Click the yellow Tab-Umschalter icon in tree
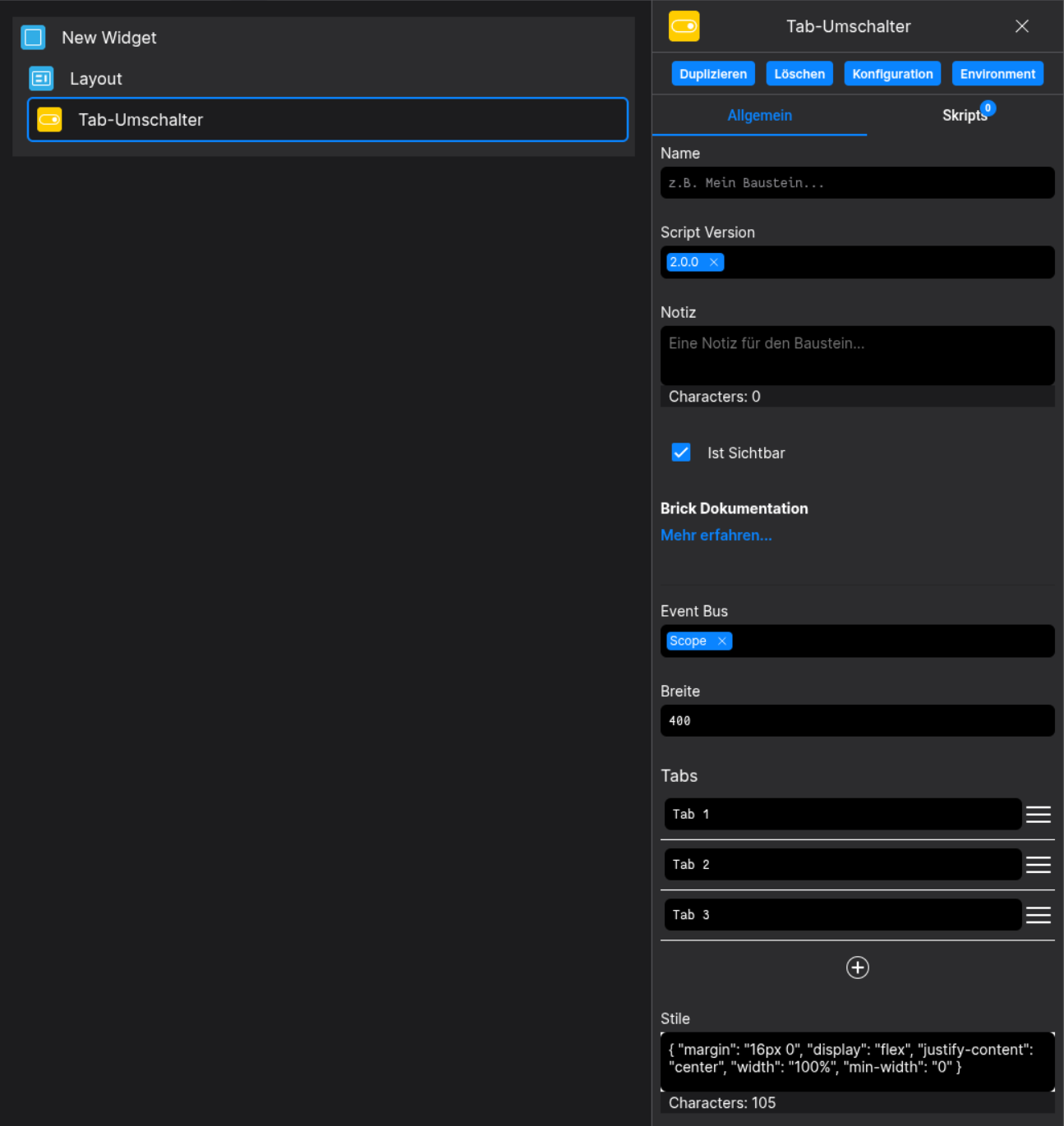The width and height of the screenshot is (1064, 1126). (x=49, y=119)
